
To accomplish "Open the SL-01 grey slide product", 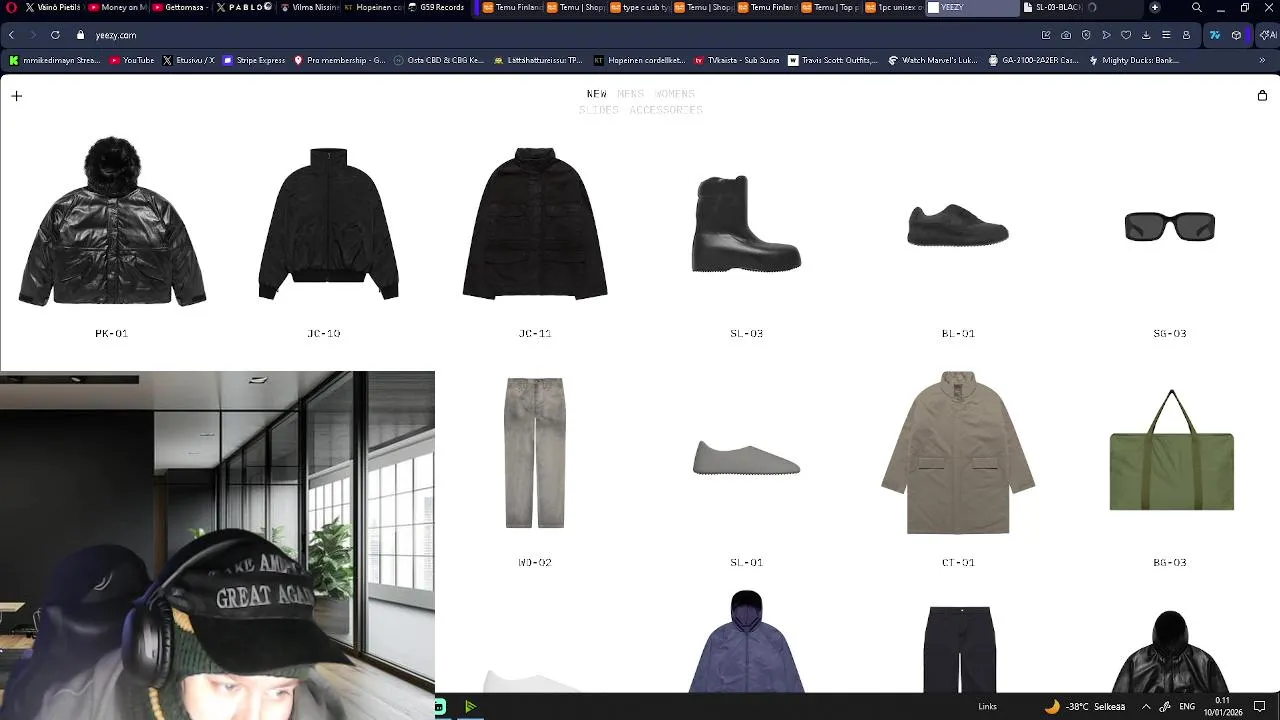I will (x=746, y=458).
